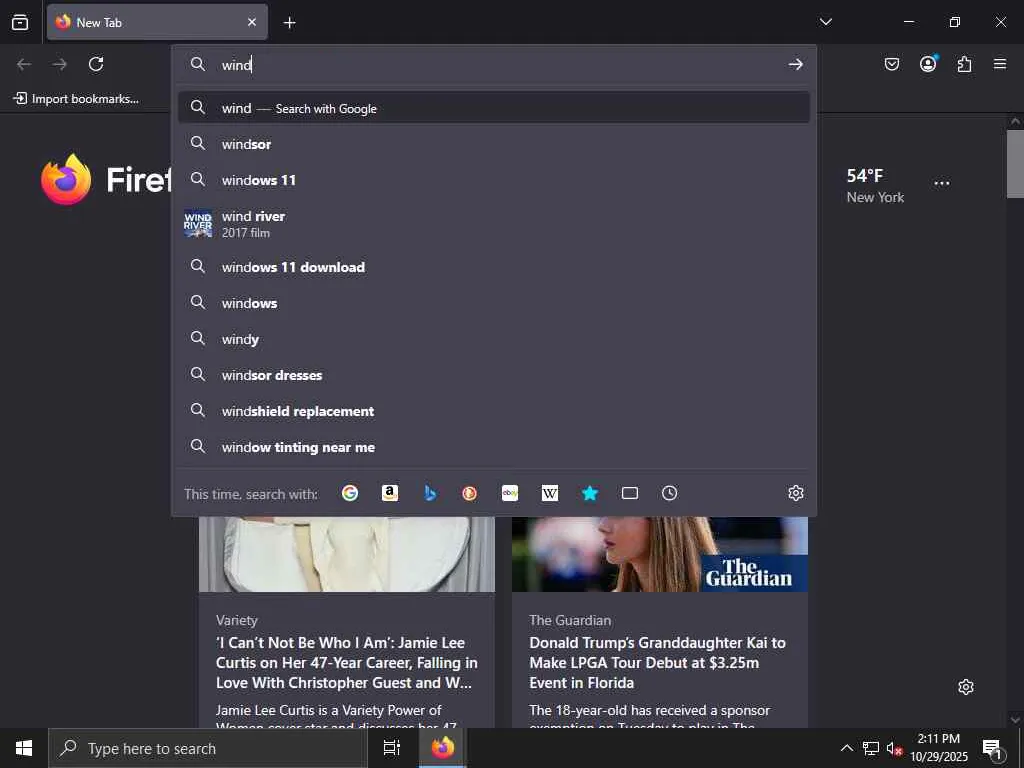
Task: Open the Action Center notifications icon
Action: [992, 748]
